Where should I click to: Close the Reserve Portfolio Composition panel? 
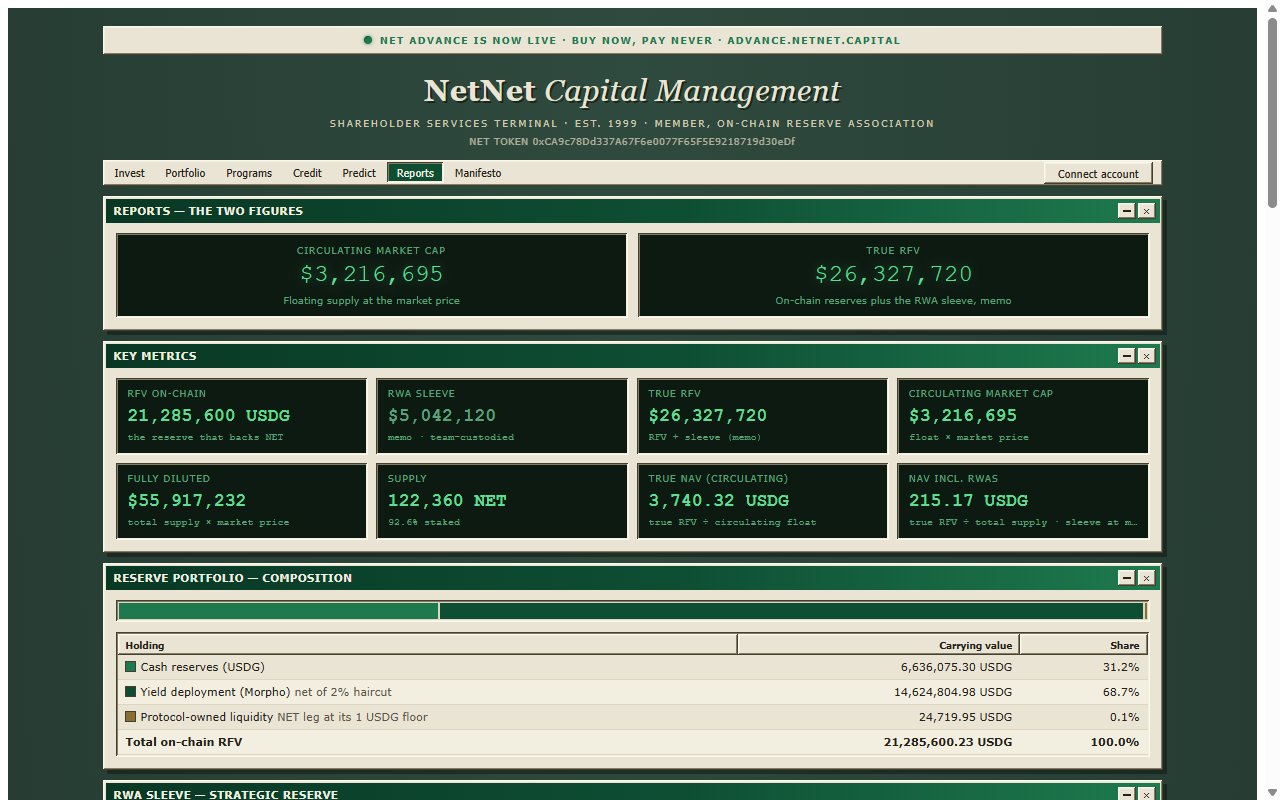(x=1146, y=578)
